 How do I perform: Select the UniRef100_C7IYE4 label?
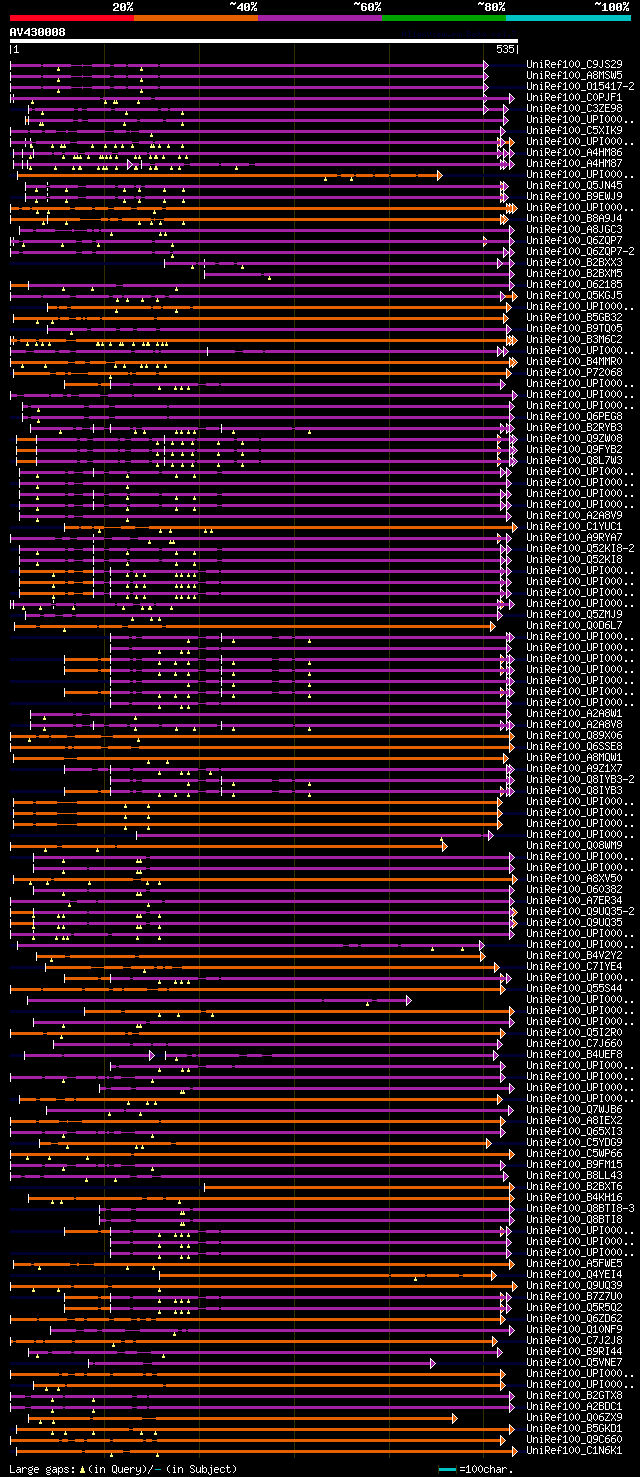574,966
